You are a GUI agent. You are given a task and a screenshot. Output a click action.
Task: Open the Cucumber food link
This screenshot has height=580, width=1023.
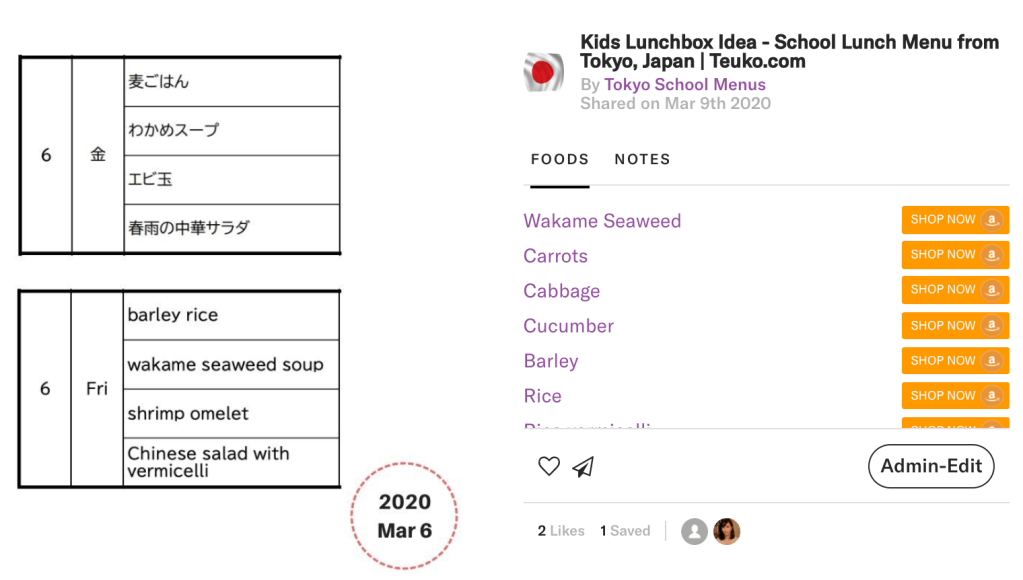pos(568,326)
